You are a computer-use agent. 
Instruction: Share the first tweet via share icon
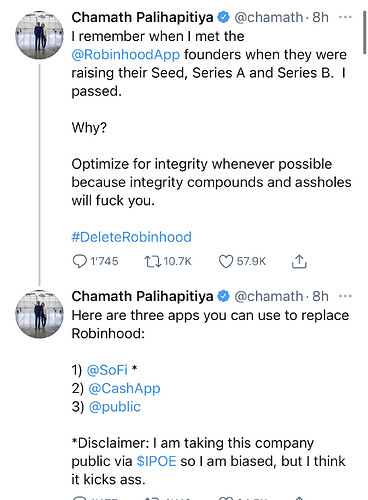coord(299,262)
